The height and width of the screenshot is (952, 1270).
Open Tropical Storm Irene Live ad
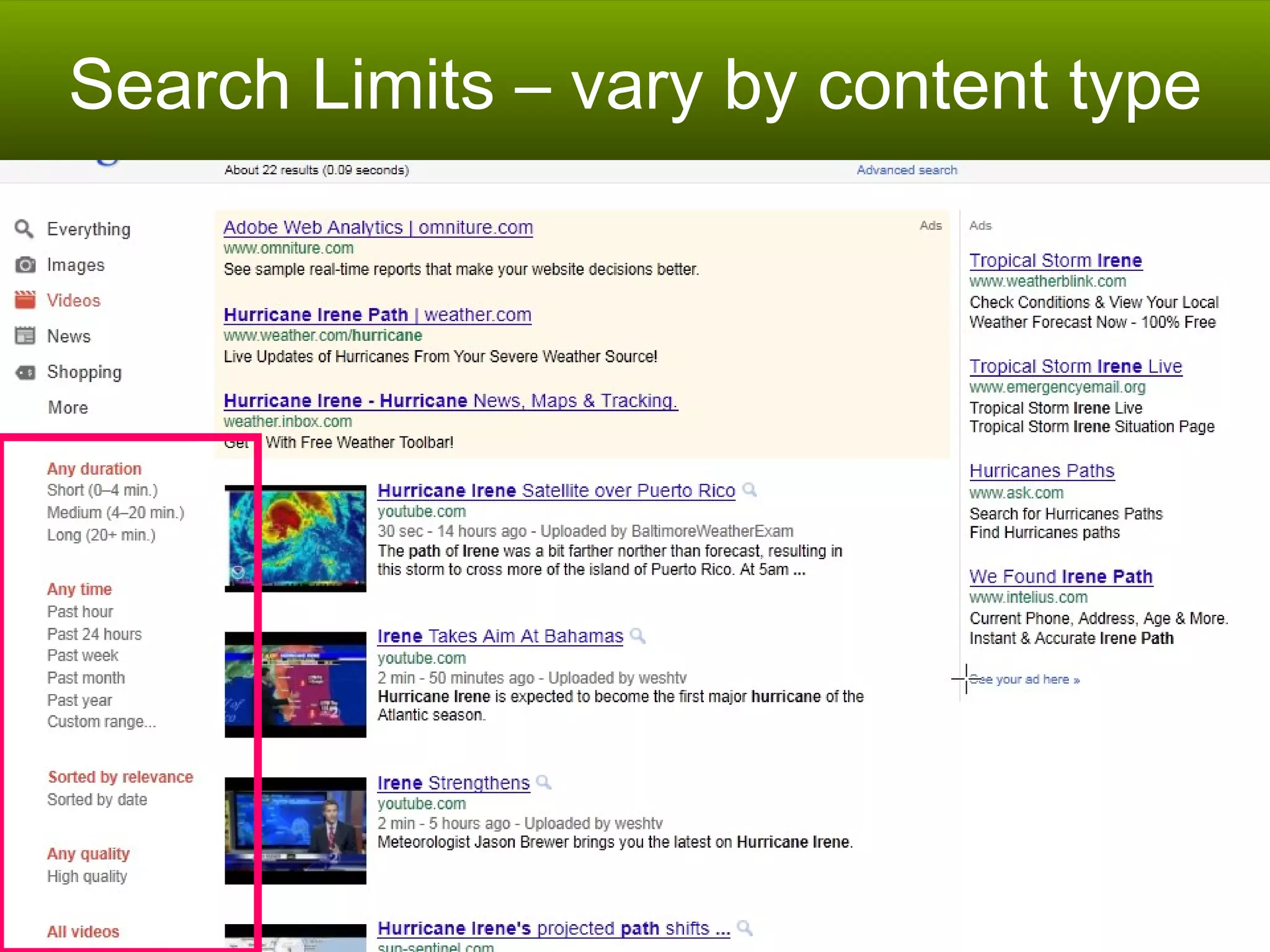coord(1076,366)
